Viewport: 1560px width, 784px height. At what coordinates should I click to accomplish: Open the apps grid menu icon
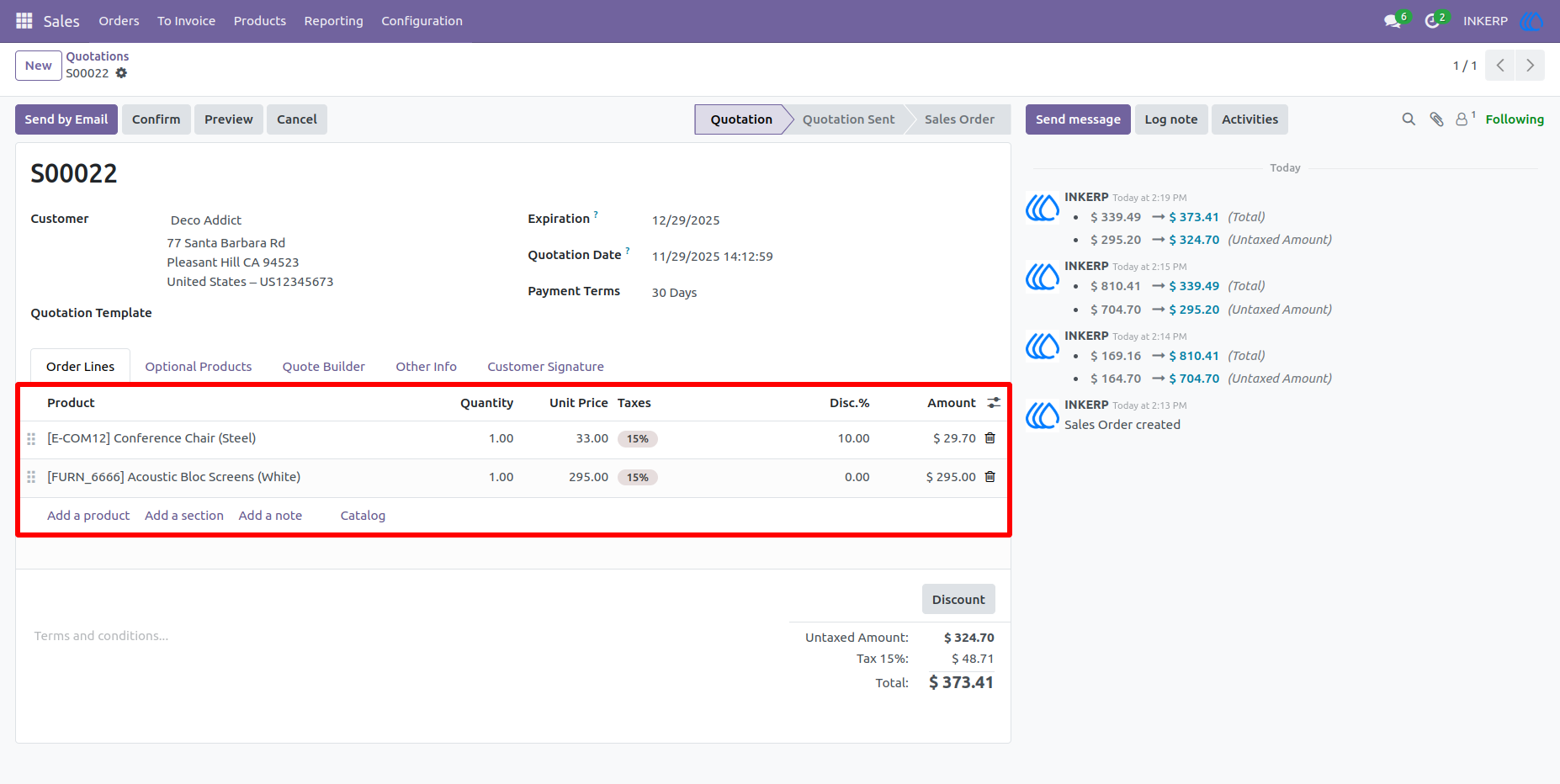coord(24,21)
